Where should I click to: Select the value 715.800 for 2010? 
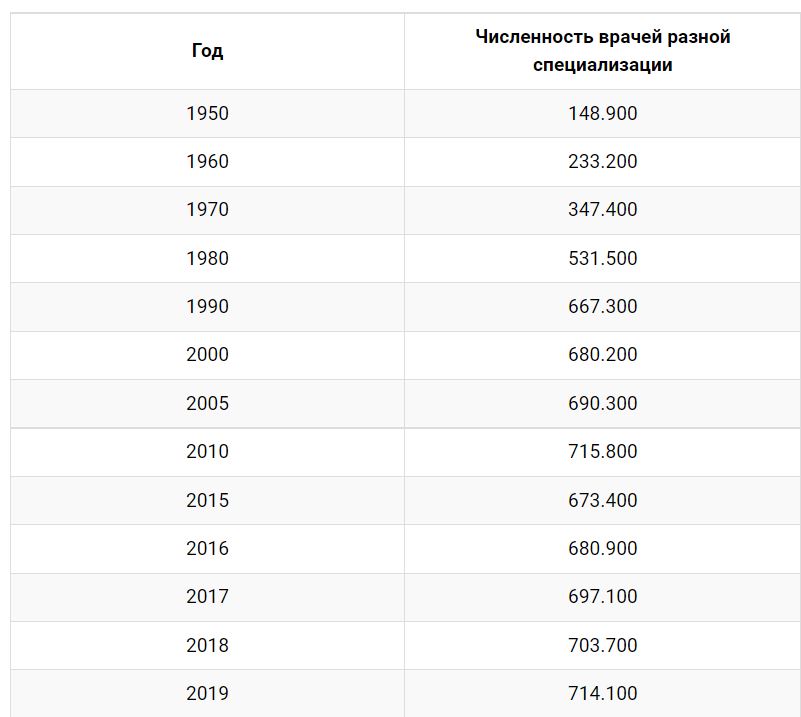(x=603, y=451)
